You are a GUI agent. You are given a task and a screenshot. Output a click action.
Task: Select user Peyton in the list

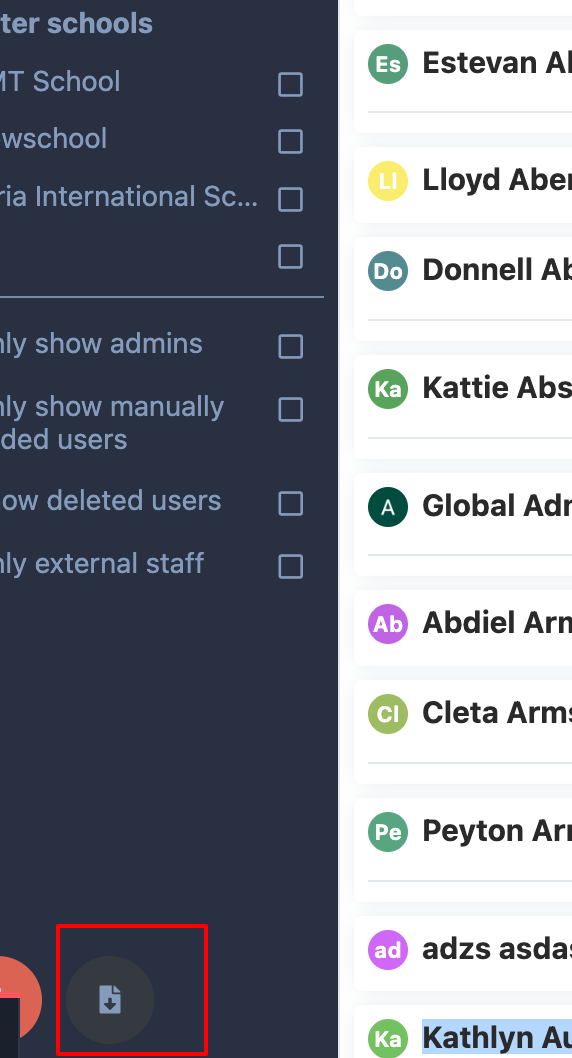497,830
